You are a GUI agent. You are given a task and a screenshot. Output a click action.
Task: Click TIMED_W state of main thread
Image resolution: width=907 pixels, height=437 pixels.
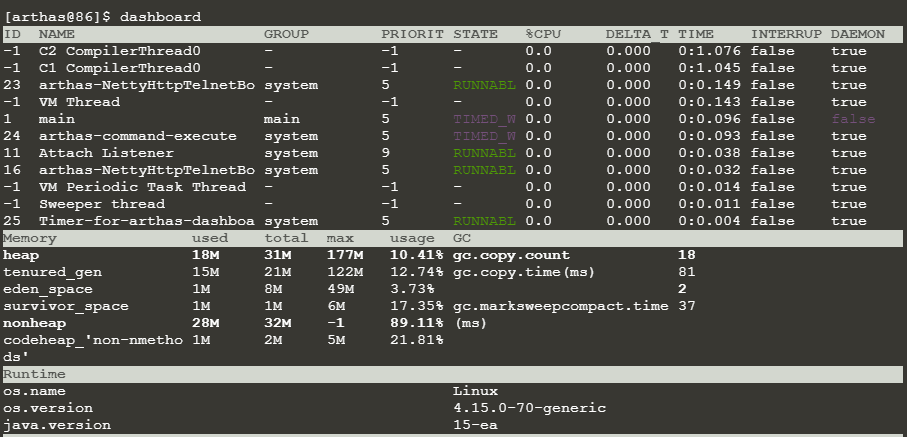point(485,119)
